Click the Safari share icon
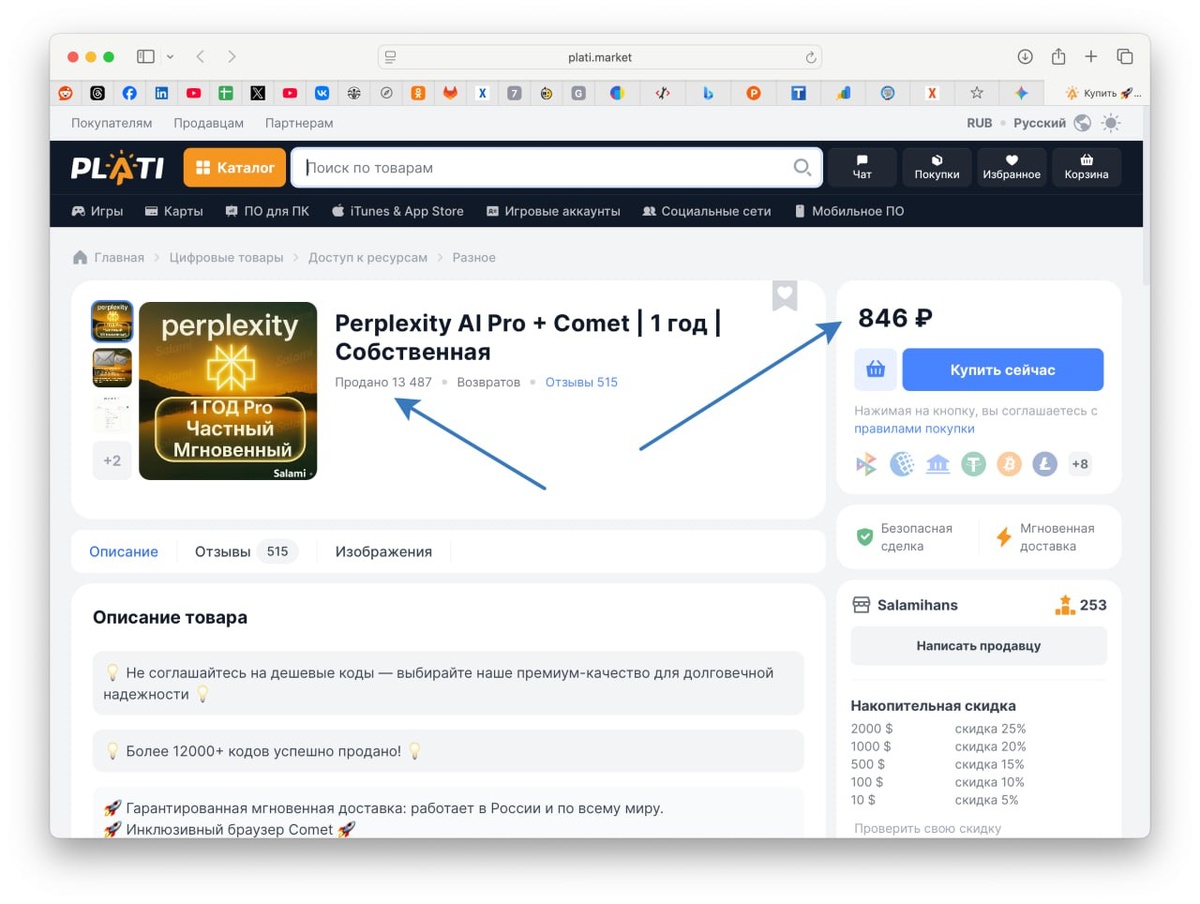The image size is (1200, 904). pyautogui.click(x=1058, y=57)
